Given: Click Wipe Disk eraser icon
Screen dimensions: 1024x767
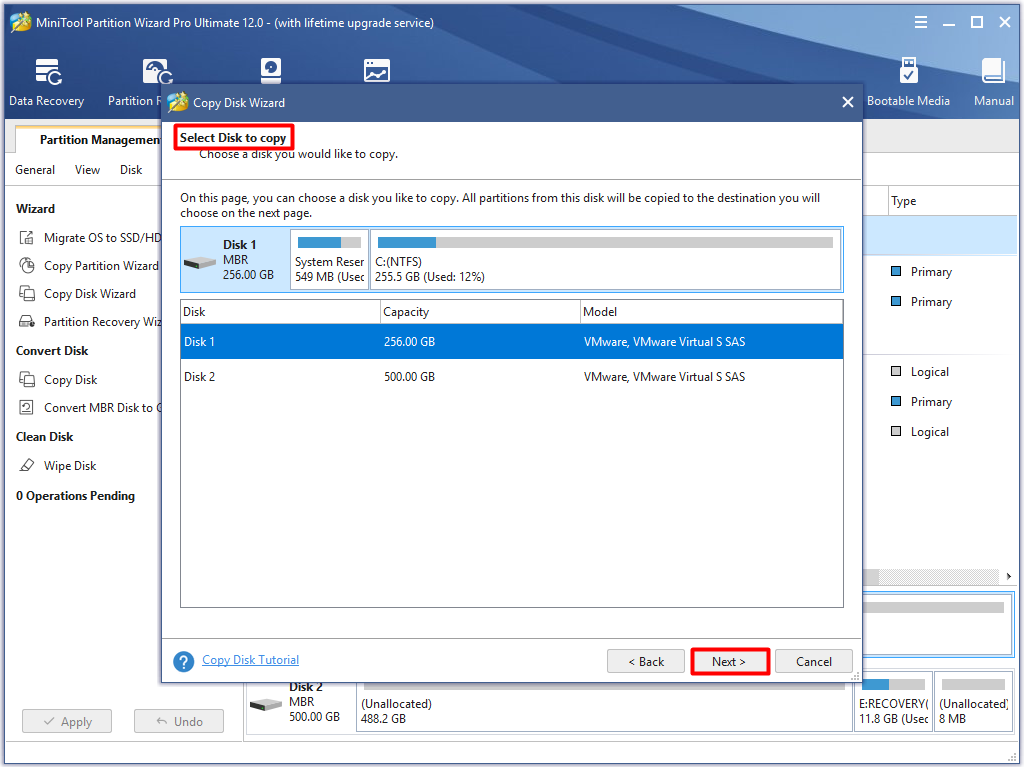Looking at the screenshot, I should (x=27, y=465).
